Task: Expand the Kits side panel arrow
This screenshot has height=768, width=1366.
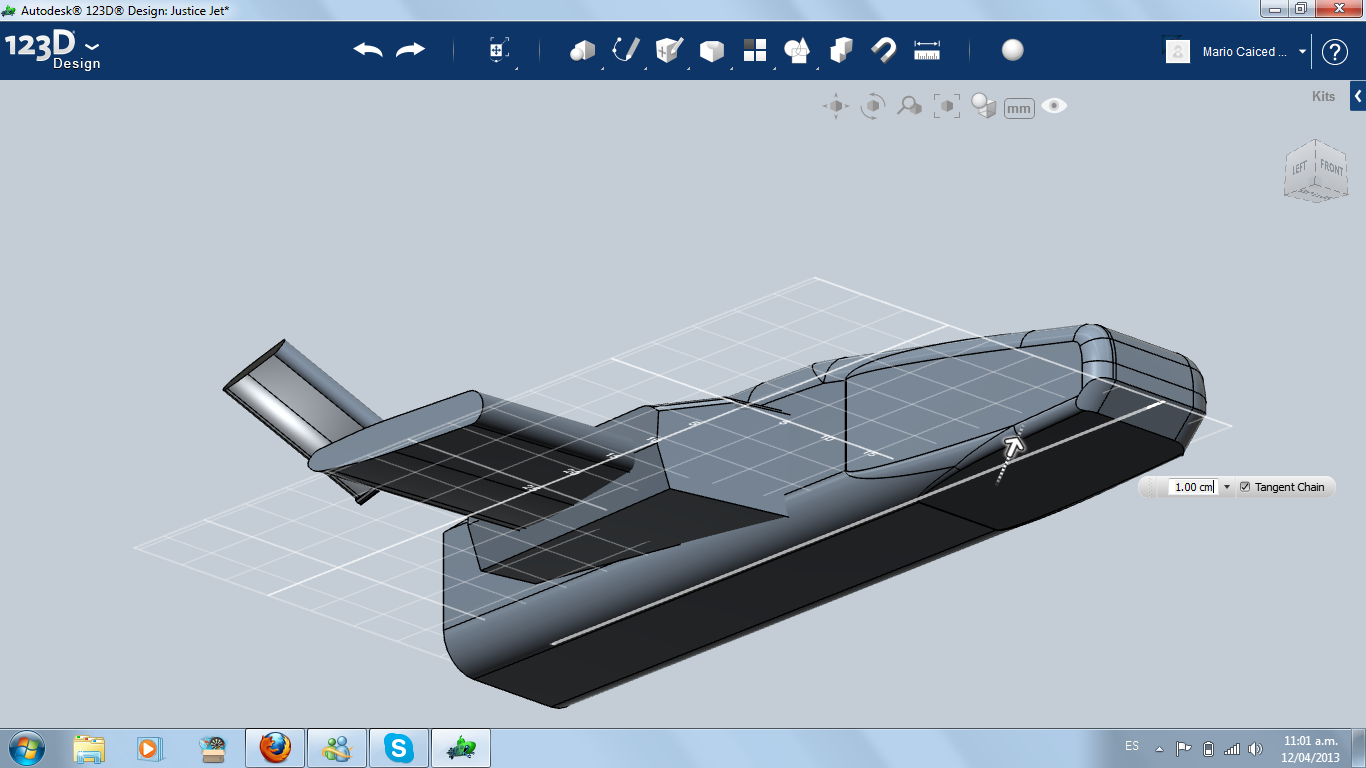Action: pos(1358,97)
